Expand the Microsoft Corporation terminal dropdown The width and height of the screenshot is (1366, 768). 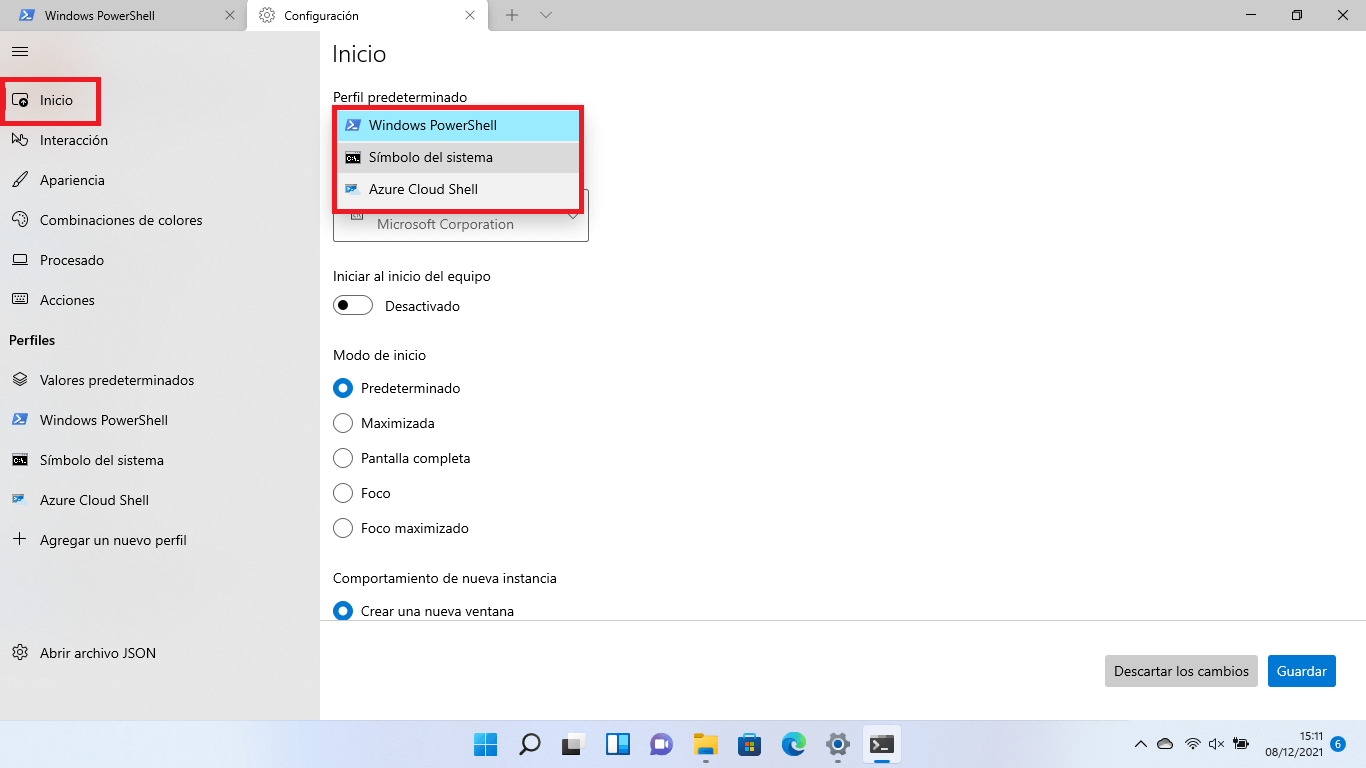pyautogui.click(x=461, y=224)
